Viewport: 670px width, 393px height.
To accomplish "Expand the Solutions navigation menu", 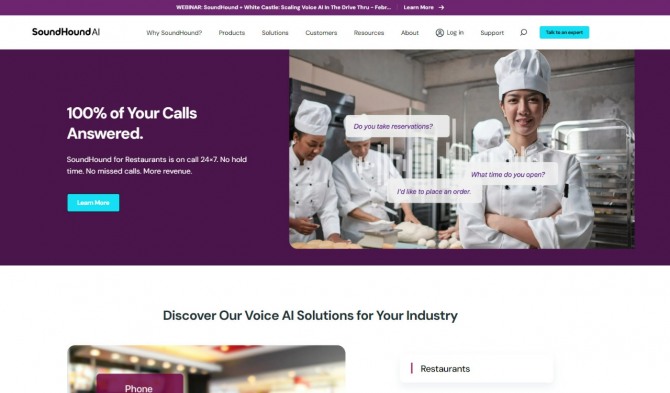I will tap(275, 32).
